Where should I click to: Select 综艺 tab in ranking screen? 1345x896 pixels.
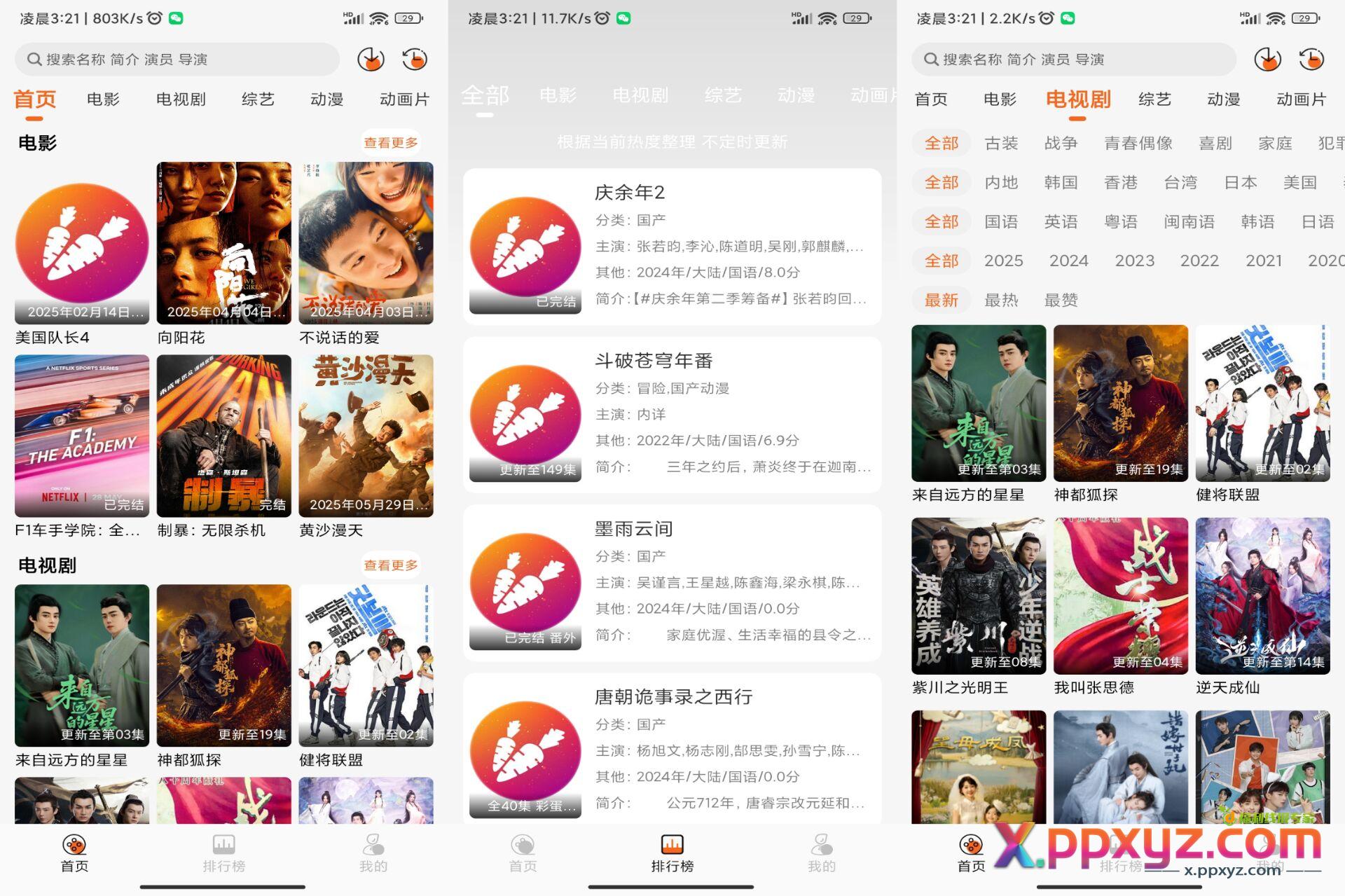tap(724, 95)
